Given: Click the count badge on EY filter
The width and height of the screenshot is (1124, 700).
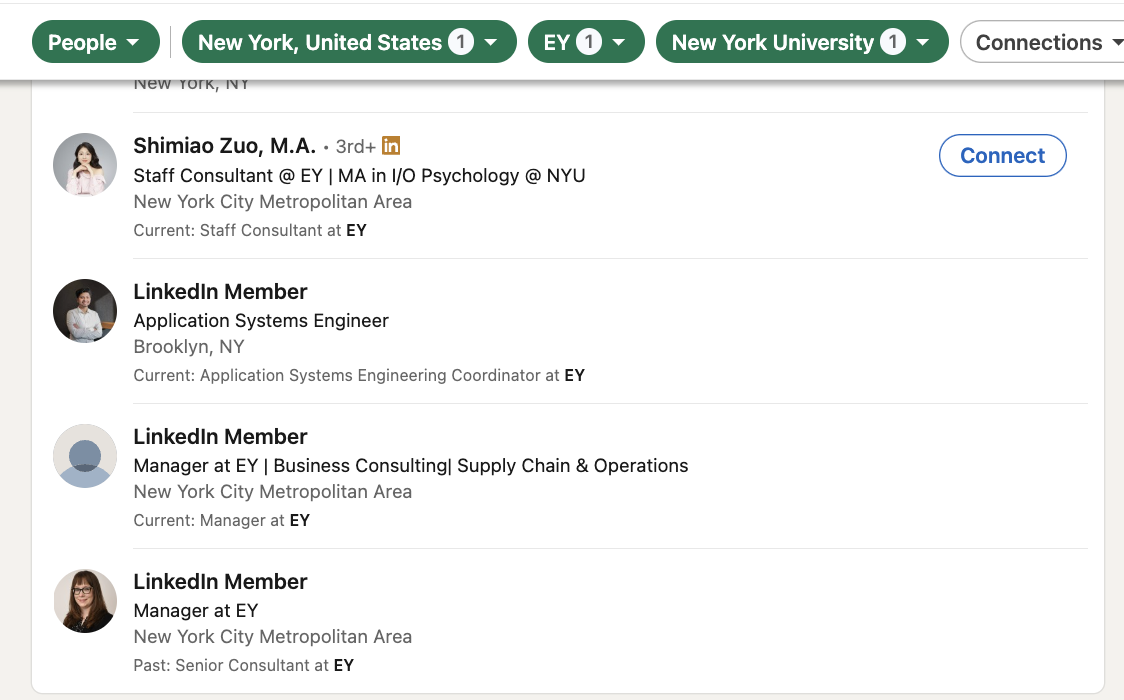Looking at the screenshot, I should pyautogui.click(x=589, y=42).
